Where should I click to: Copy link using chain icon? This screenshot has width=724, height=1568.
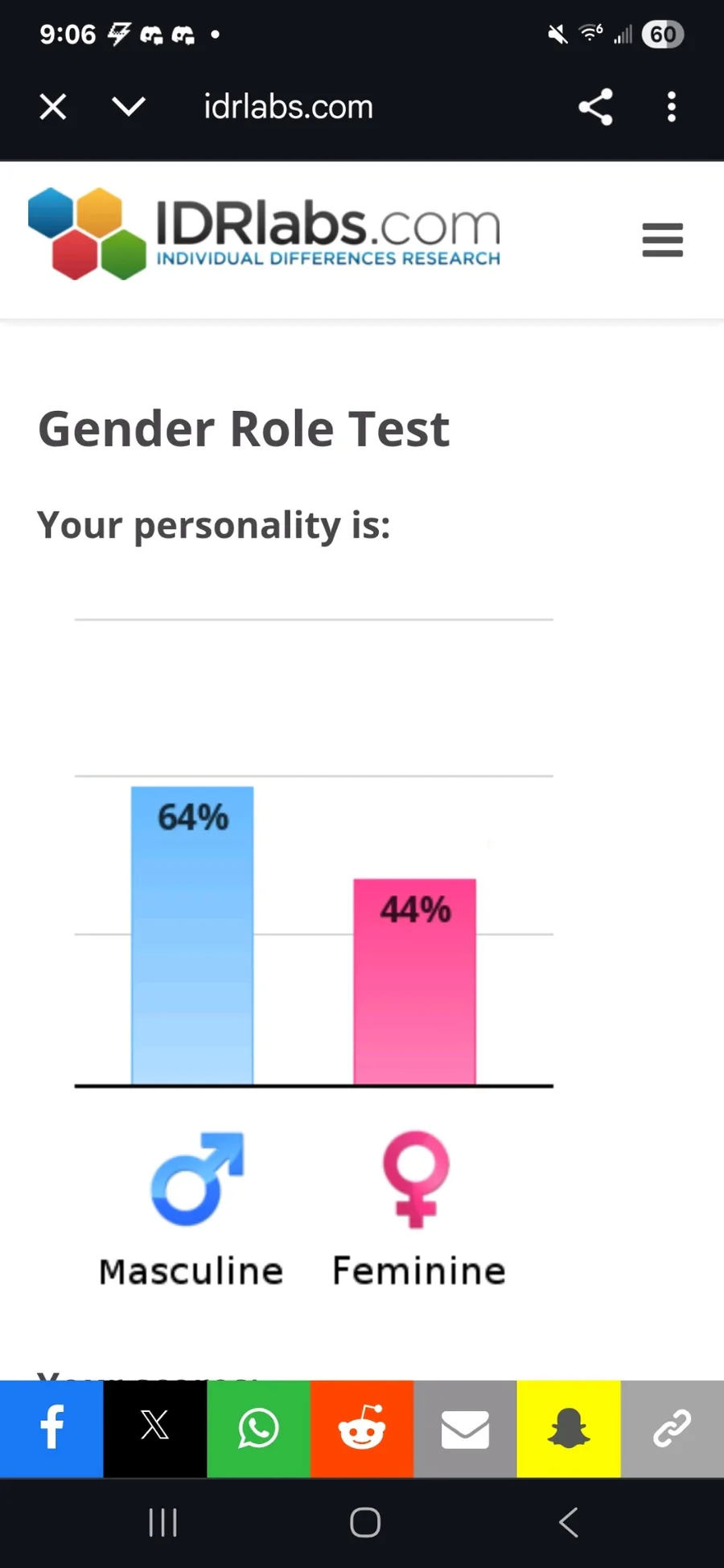pos(673,1429)
